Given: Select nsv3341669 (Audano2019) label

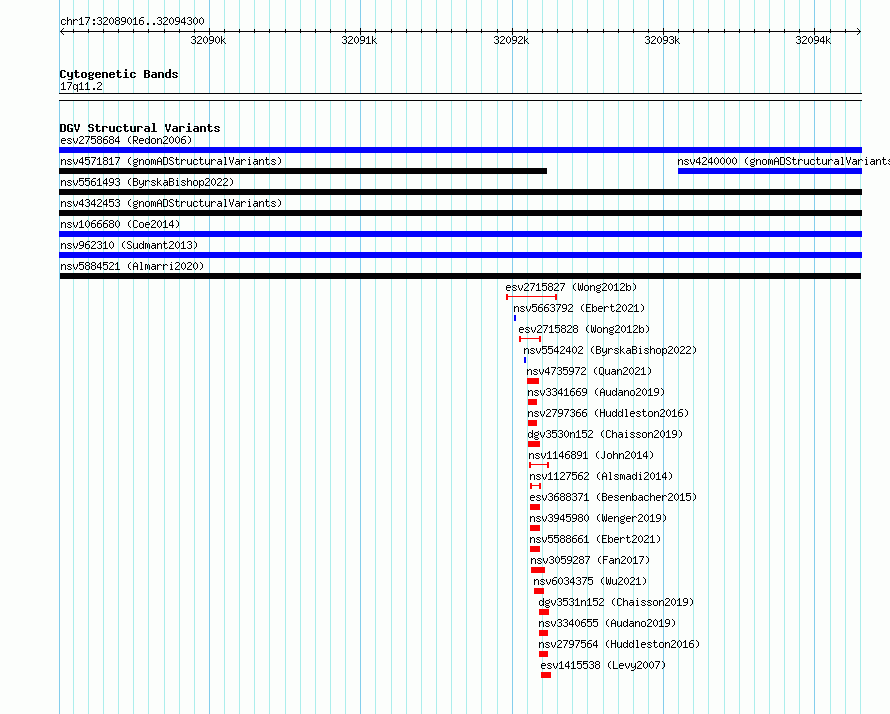Looking at the screenshot, I should (595, 392).
